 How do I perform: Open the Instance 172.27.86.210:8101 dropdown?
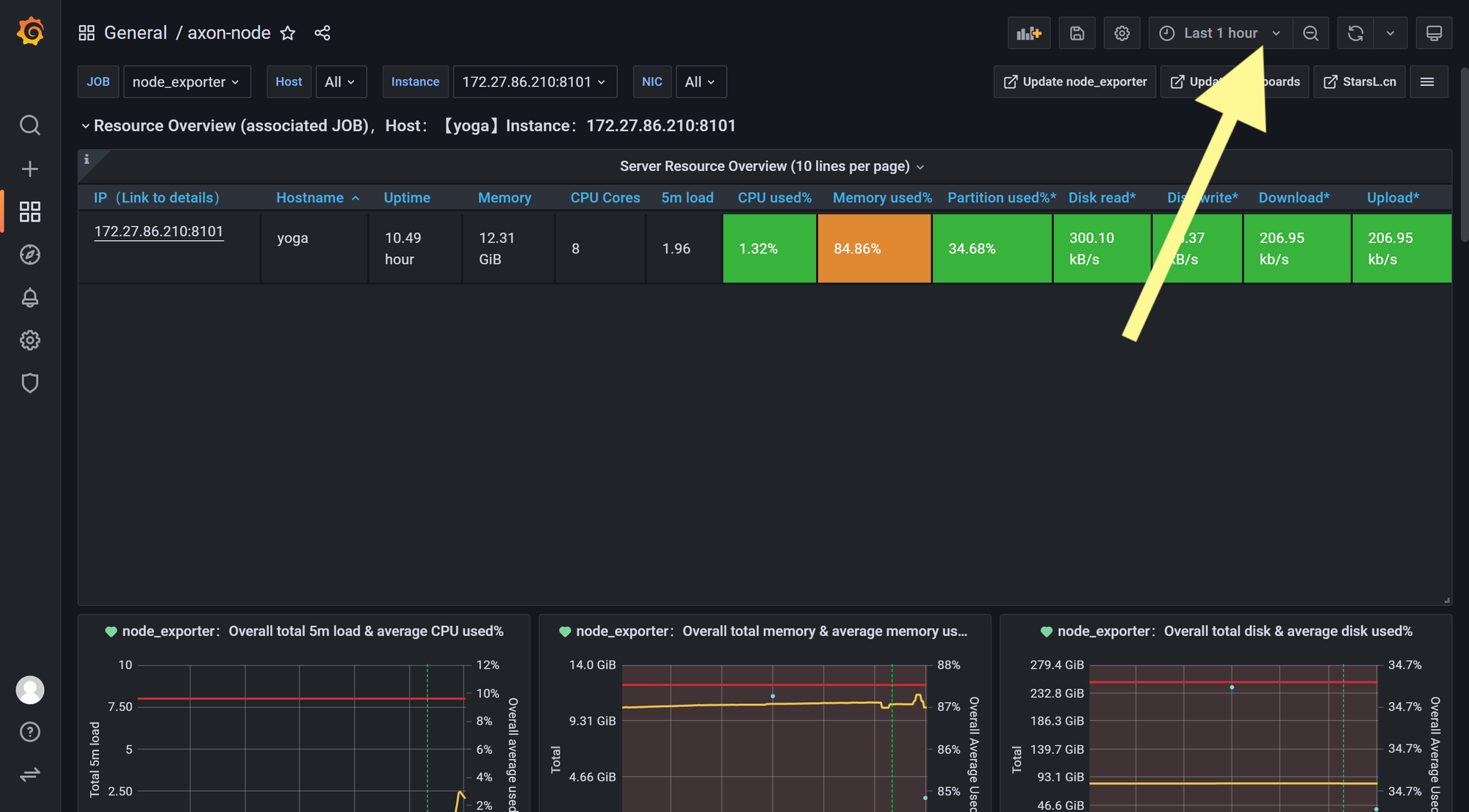(x=535, y=81)
